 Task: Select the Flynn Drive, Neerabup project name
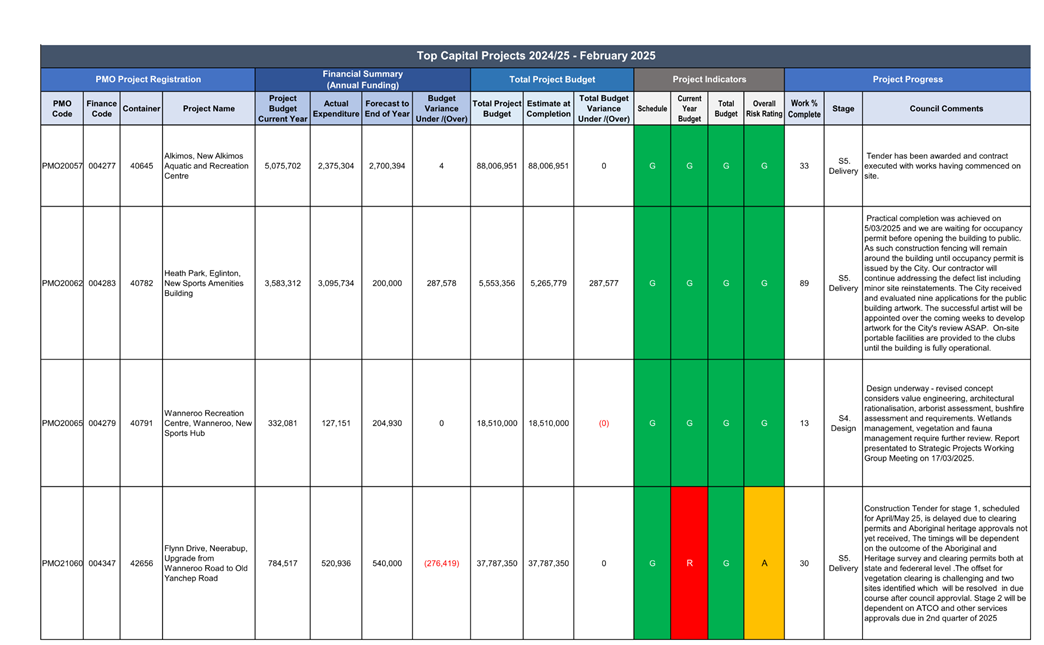click(208, 563)
